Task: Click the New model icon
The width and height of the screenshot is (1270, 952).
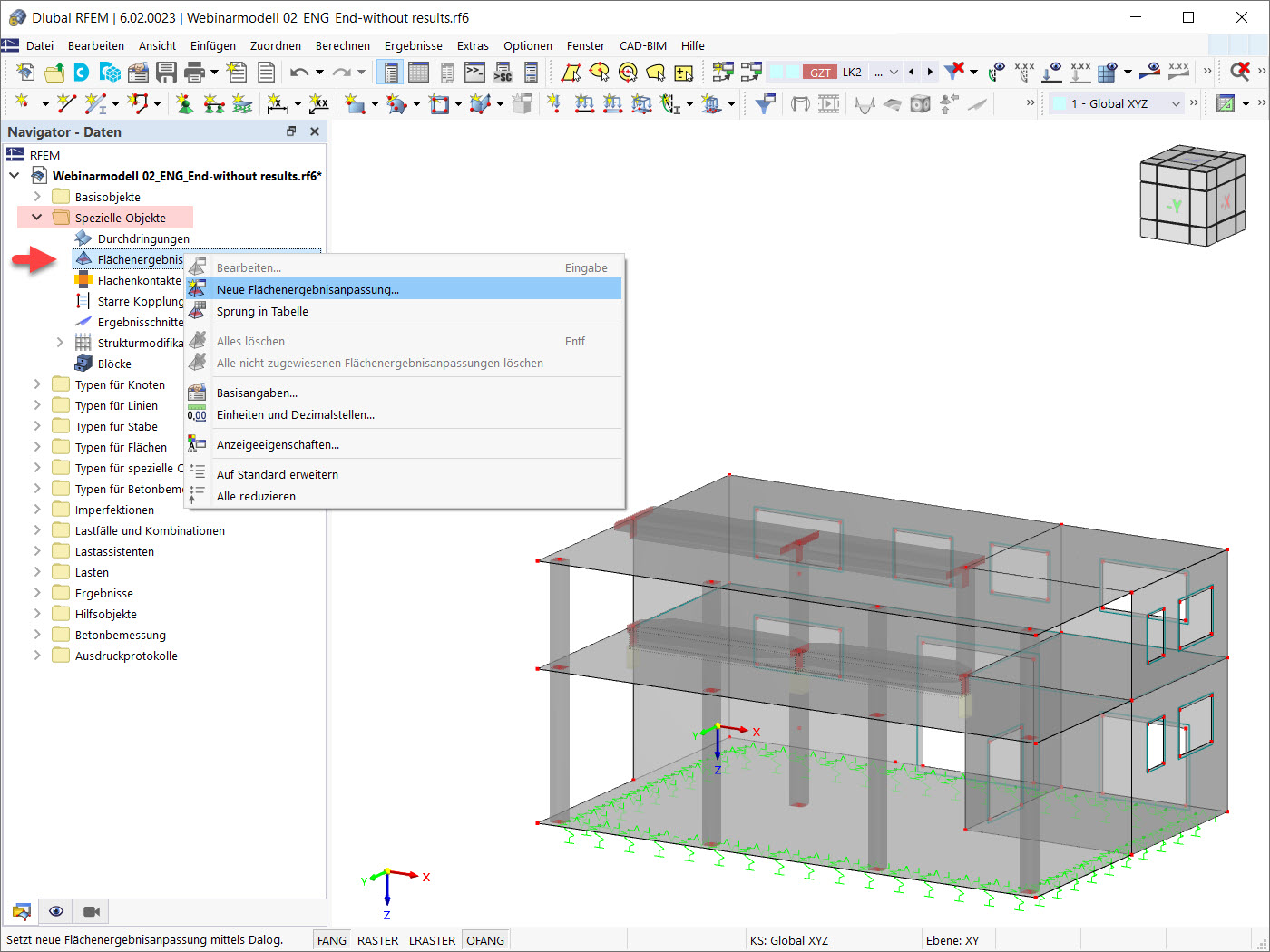Action: (x=26, y=73)
